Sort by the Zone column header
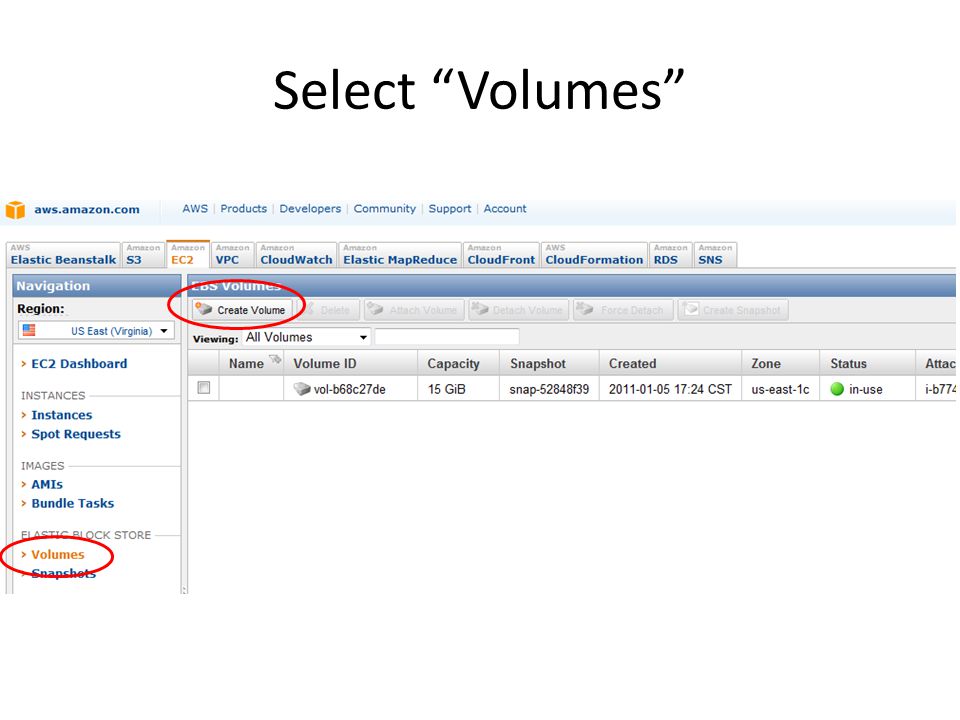Screen dimensions: 960x720 tap(781, 363)
